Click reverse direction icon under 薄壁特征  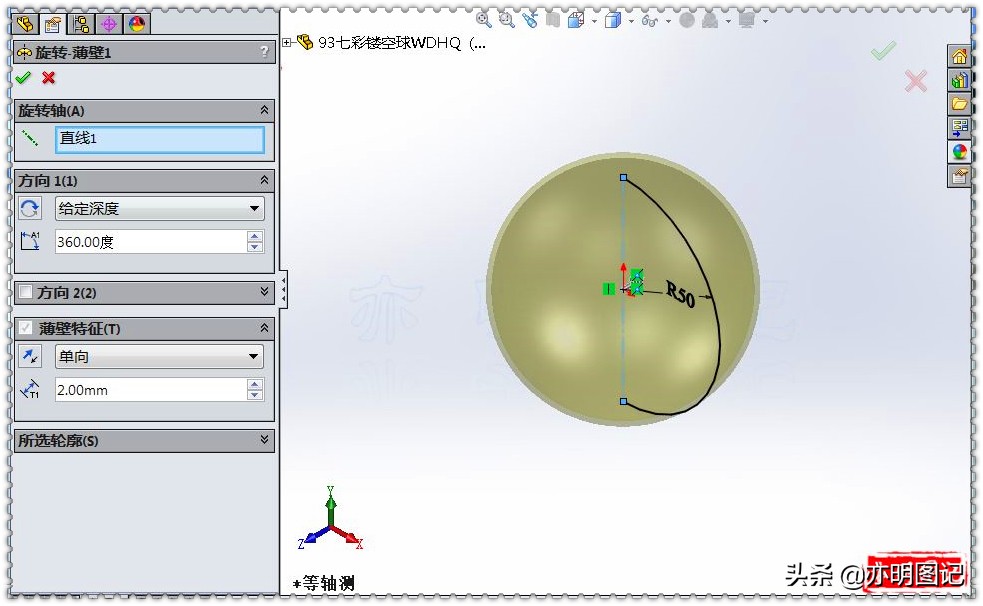point(30,356)
